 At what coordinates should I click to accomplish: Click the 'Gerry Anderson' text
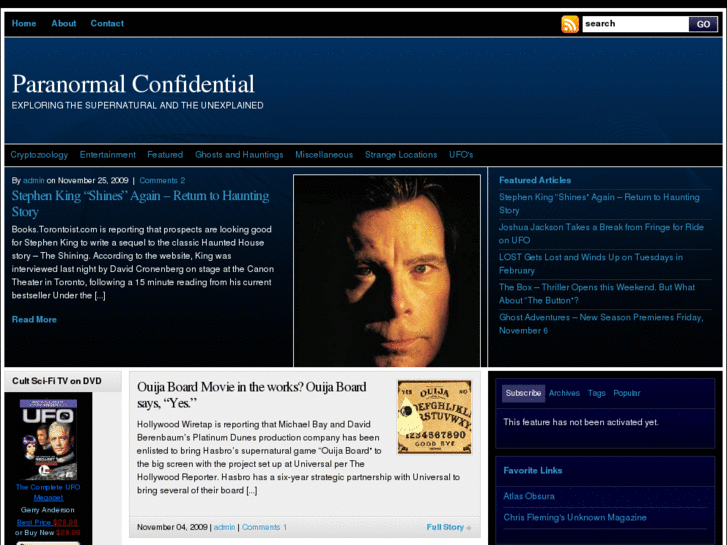[48, 510]
